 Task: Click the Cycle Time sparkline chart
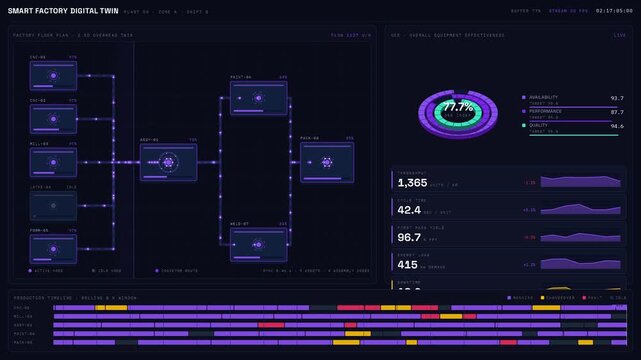coord(580,209)
